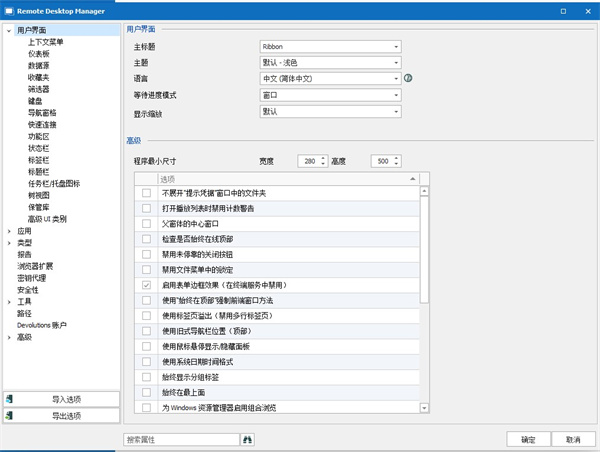Click the 选项 column header to sort
Image resolution: width=600 pixels, height=452 pixels.
tap(289, 179)
